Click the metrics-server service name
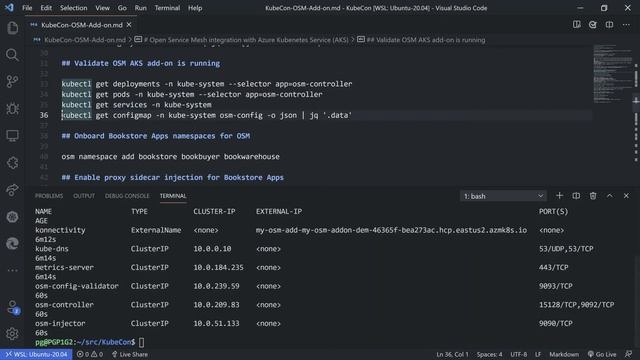 [x=64, y=267]
